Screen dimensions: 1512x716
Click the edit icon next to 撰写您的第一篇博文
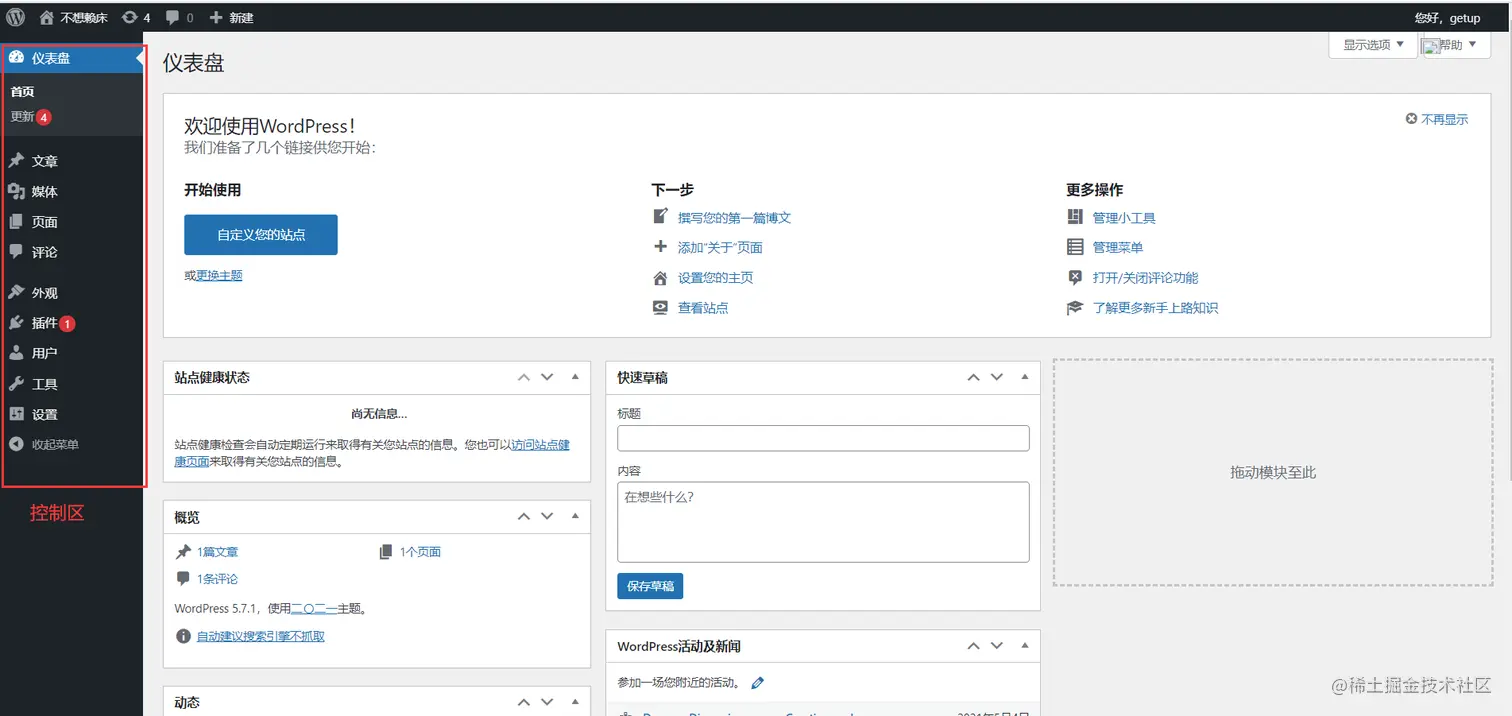point(660,216)
